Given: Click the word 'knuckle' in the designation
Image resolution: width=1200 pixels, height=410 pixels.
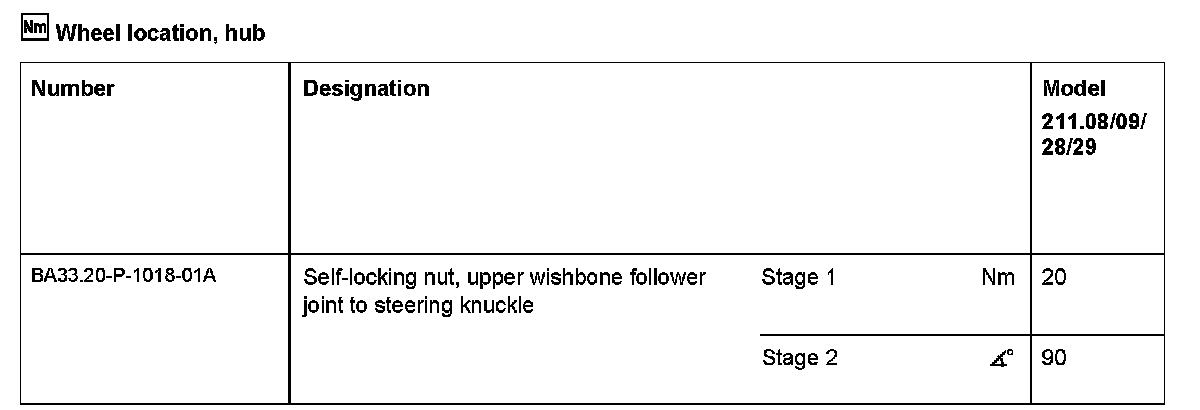Looking at the screenshot, I should pyautogui.click(x=498, y=305).
